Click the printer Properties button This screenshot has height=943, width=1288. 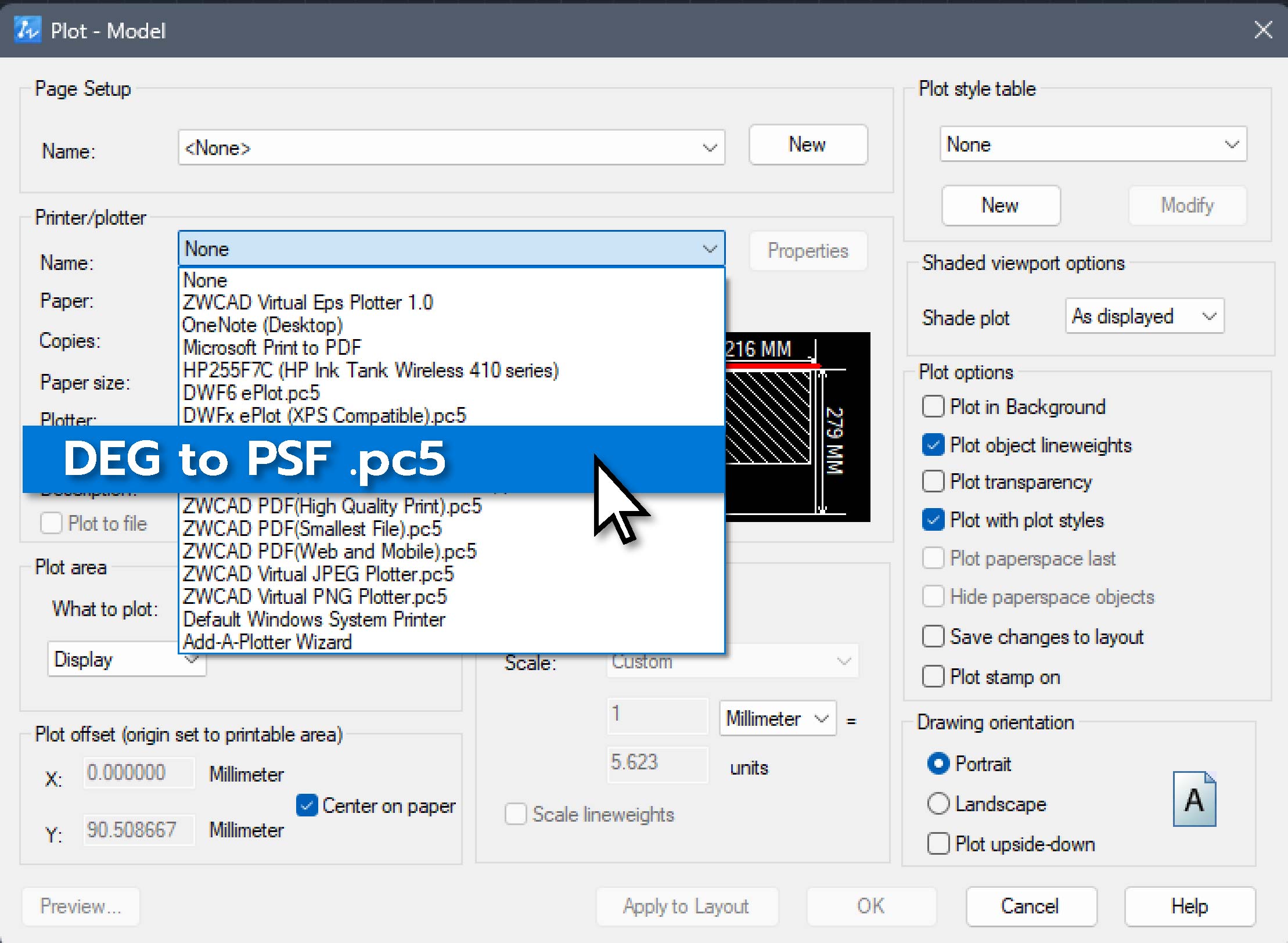(x=808, y=251)
